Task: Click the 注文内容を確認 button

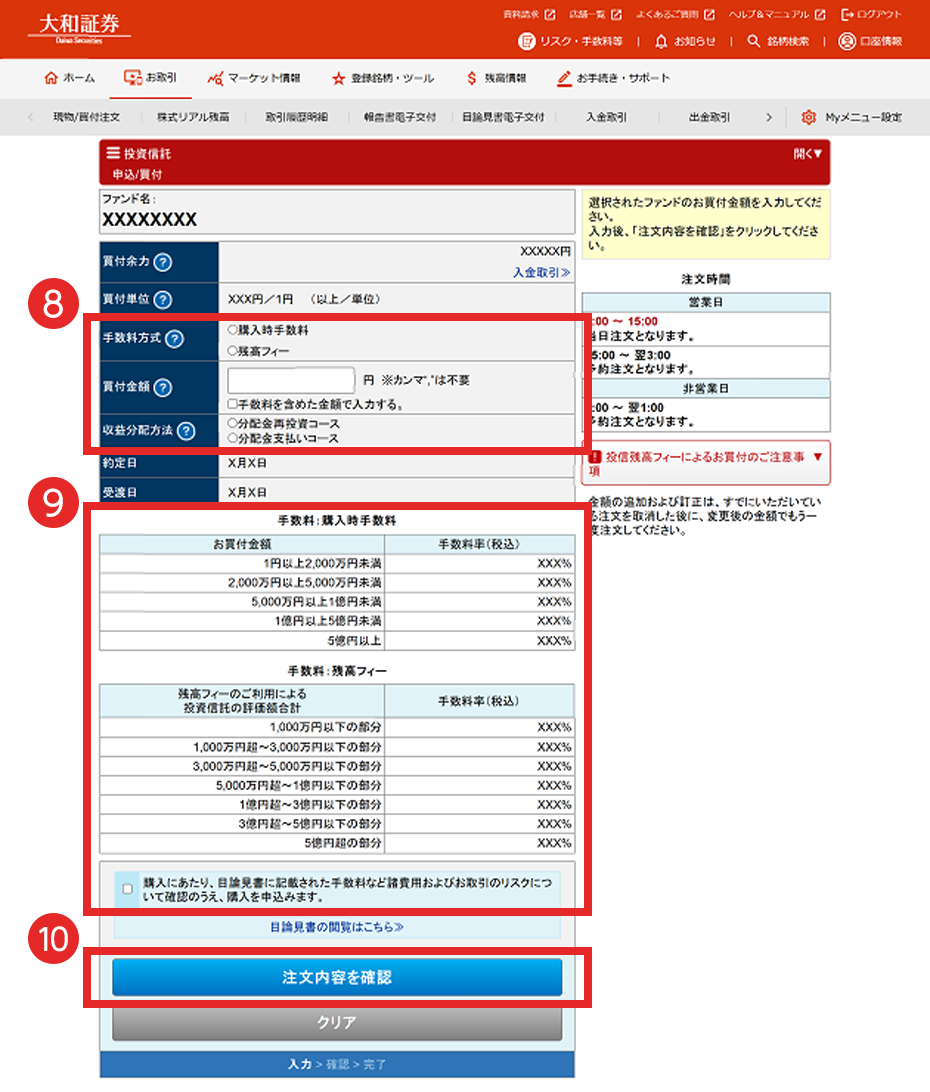Action: click(x=337, y=978)
